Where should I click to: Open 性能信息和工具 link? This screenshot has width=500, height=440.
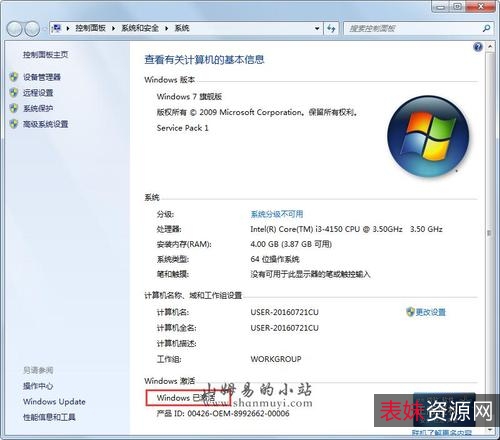(x=49, y=417)
